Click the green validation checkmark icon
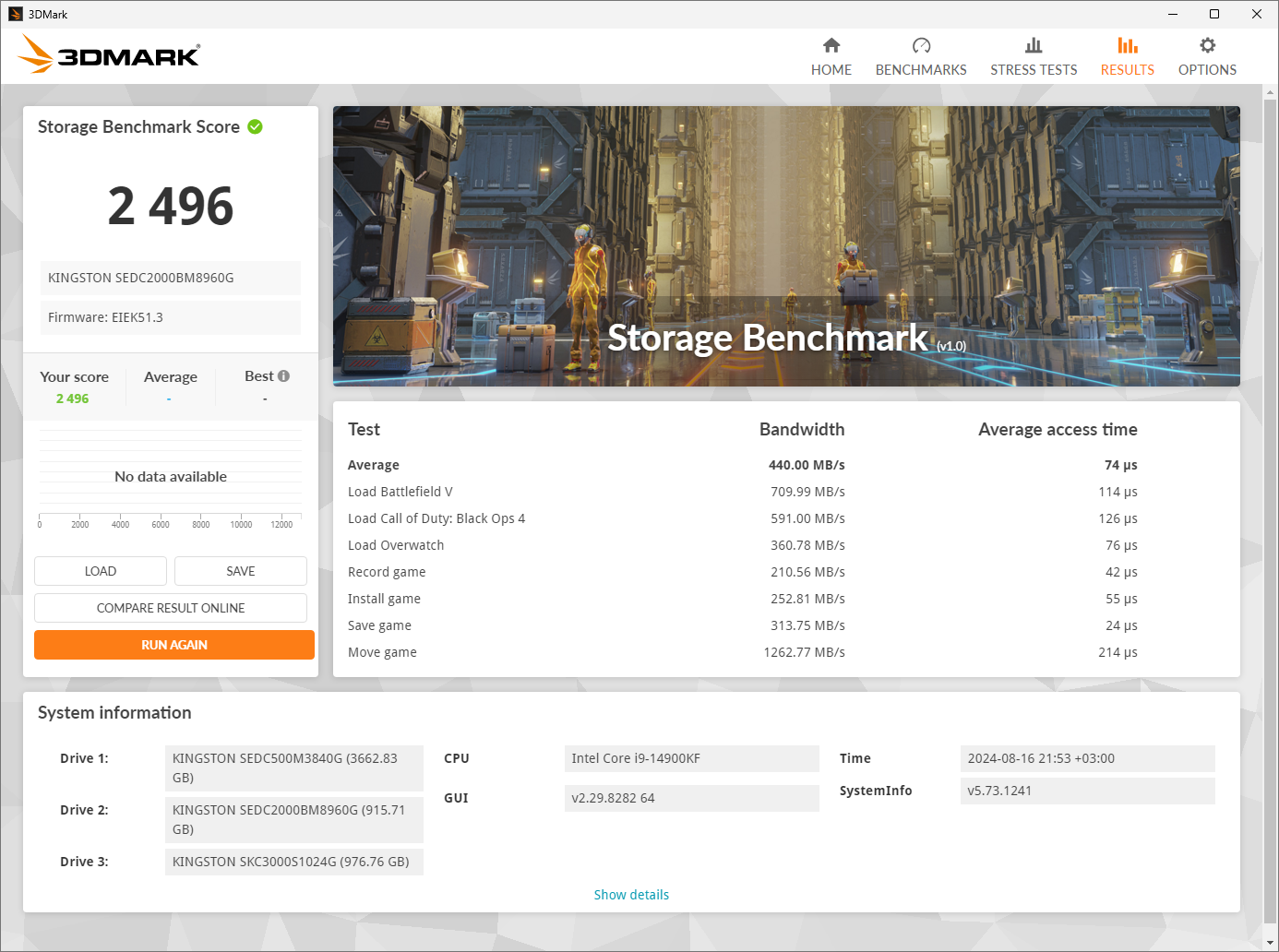The image size is (1279, 952). (256, 126)
